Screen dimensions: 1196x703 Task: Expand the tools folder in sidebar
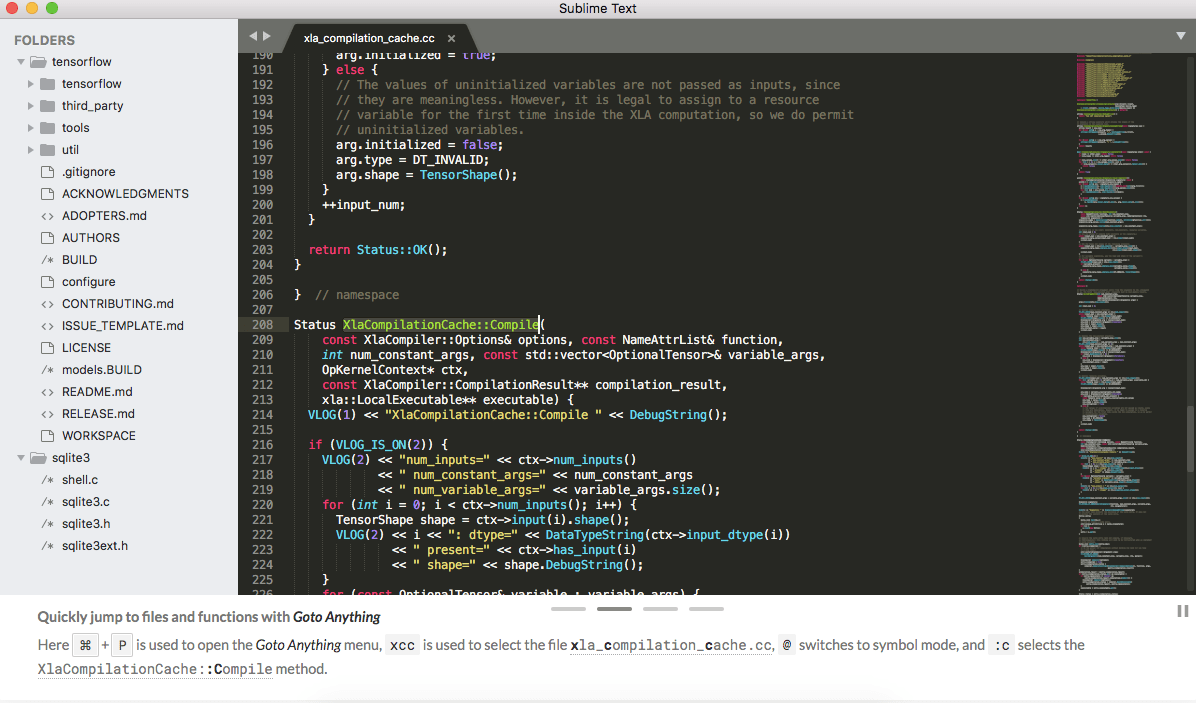coord(32,127)
